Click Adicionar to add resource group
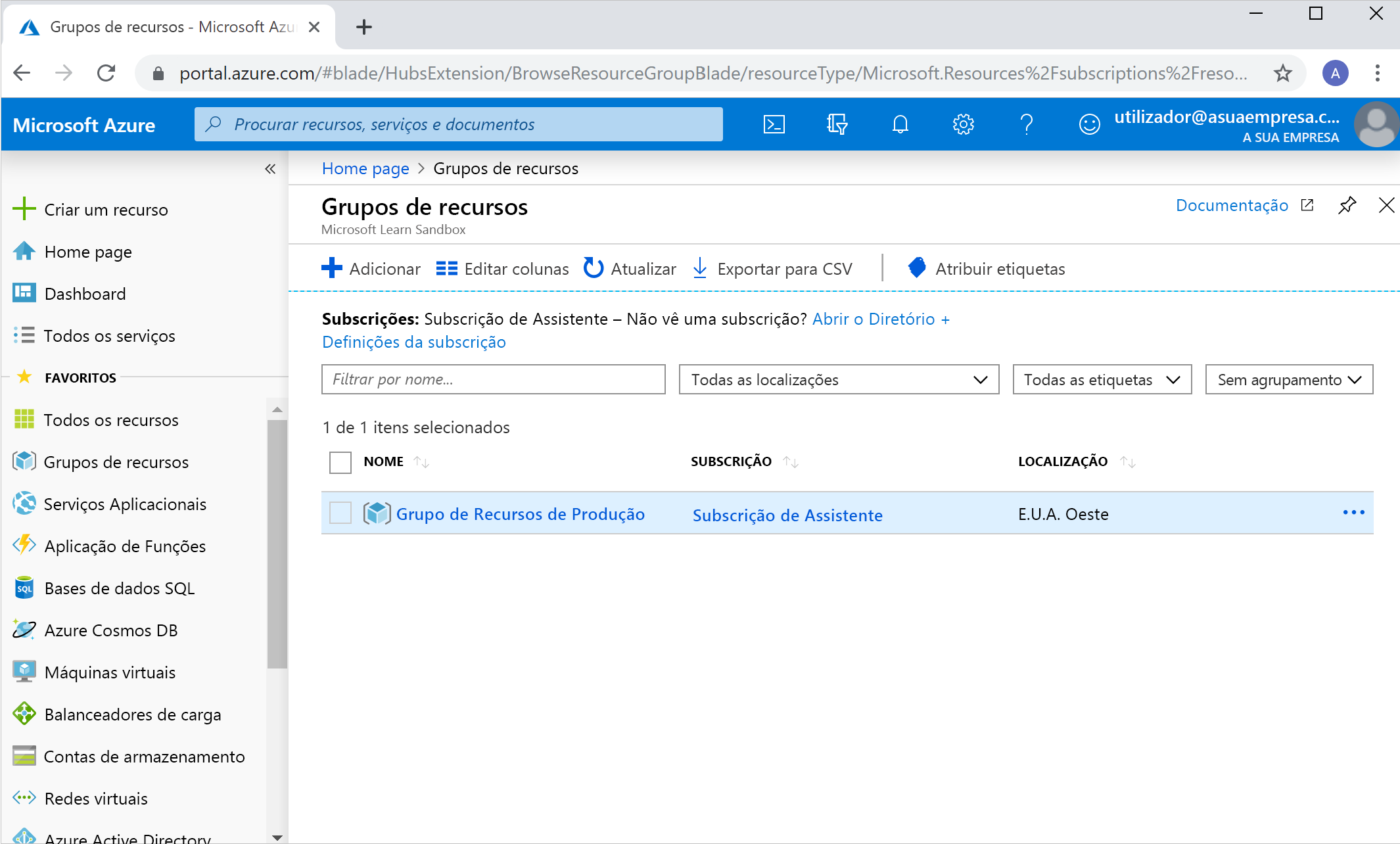The image size is (1400, 844). [371, 268]
